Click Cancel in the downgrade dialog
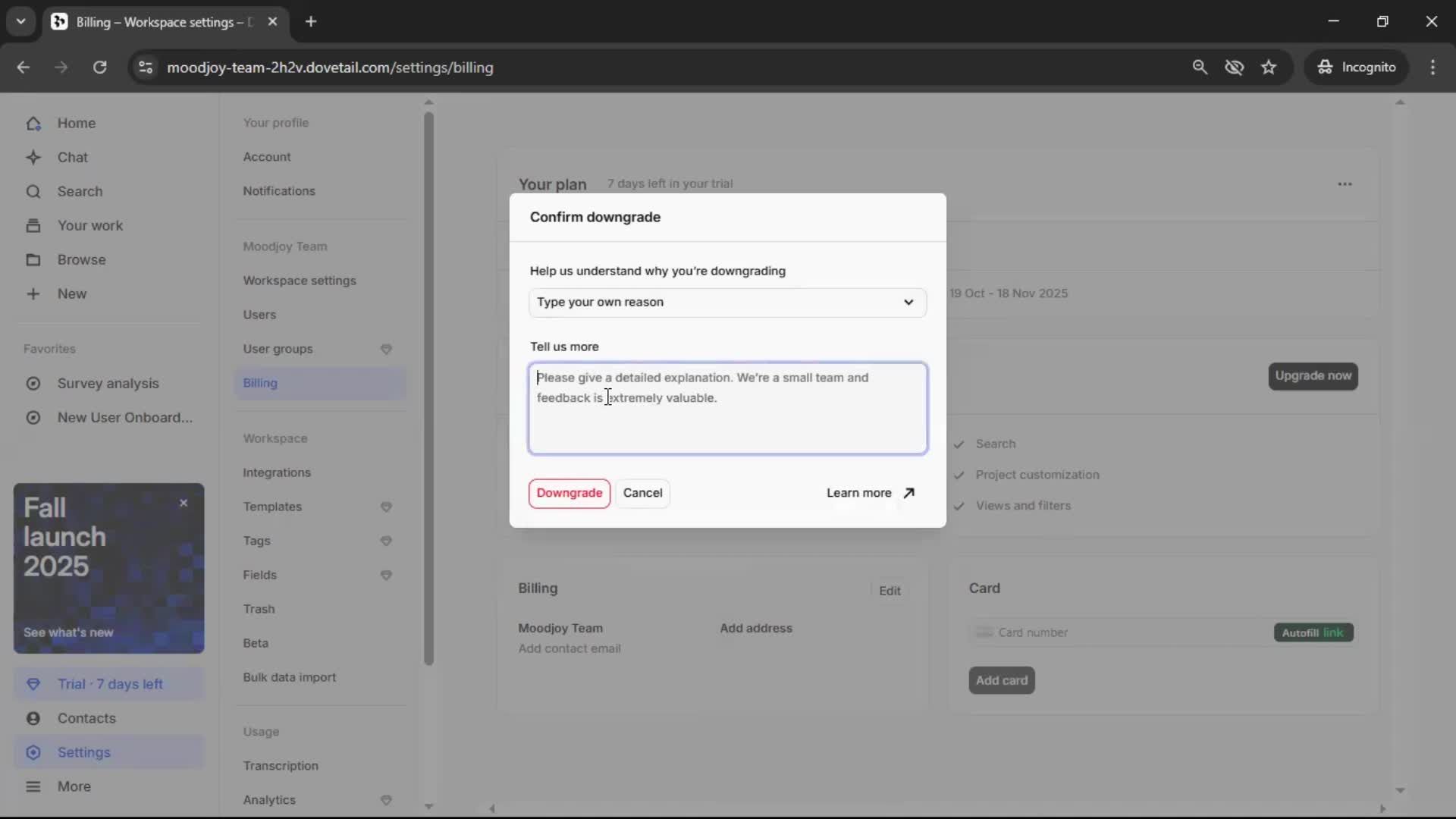This screenshot has height=819, width=1456. pyautogui.click(x=642, y=493)
